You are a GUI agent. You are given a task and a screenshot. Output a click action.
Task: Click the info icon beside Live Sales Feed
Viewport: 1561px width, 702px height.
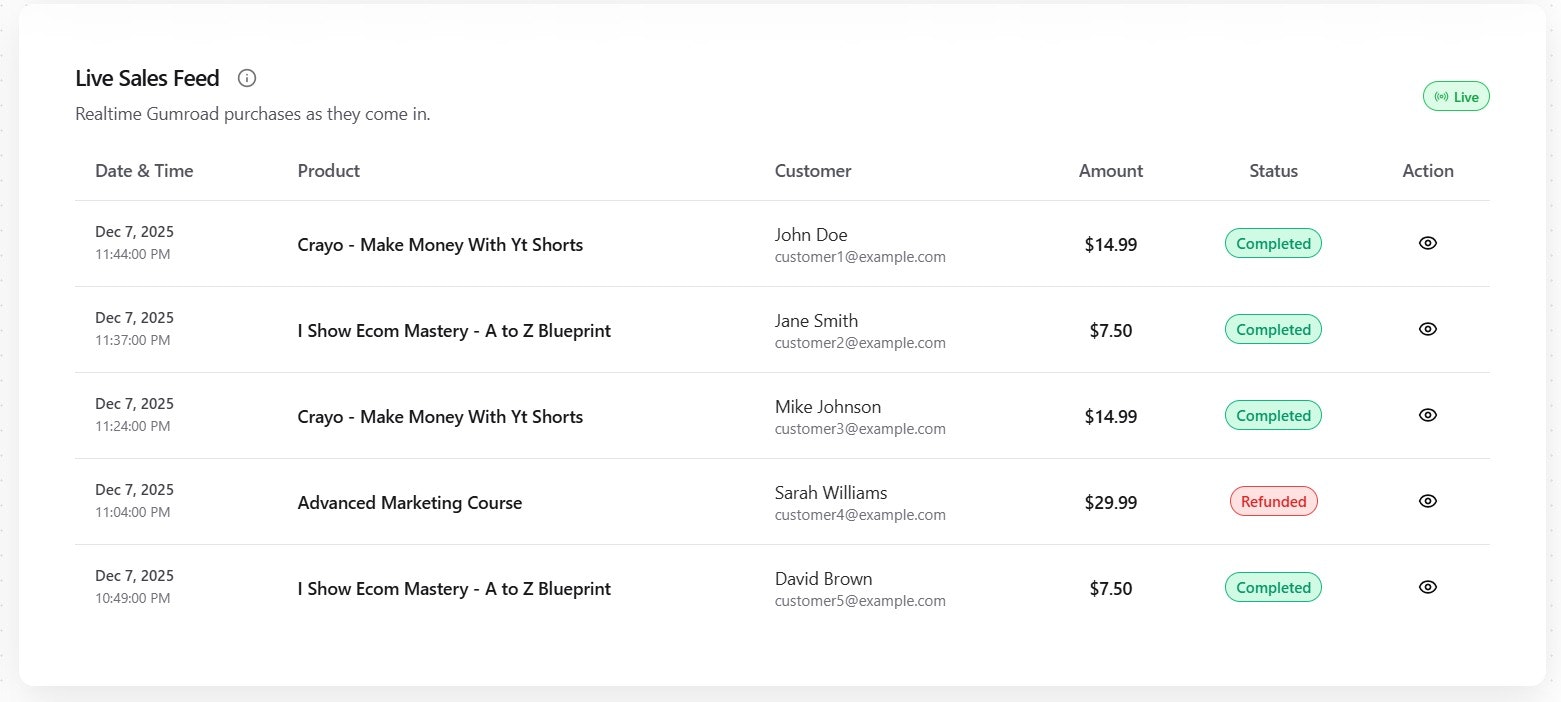[x=247, y=78]
